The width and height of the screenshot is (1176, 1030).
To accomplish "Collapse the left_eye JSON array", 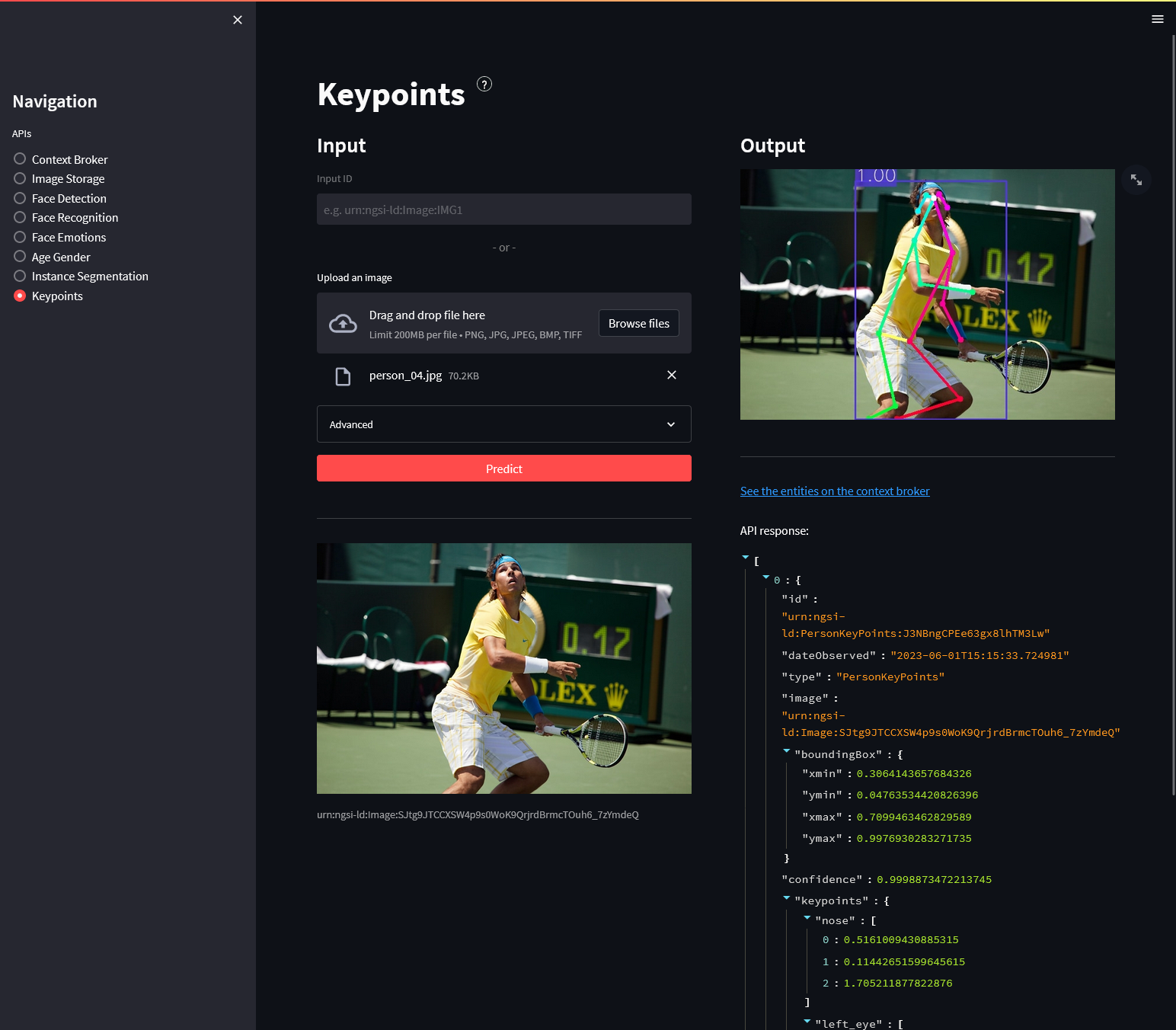I will click(x=807, y=1021).
